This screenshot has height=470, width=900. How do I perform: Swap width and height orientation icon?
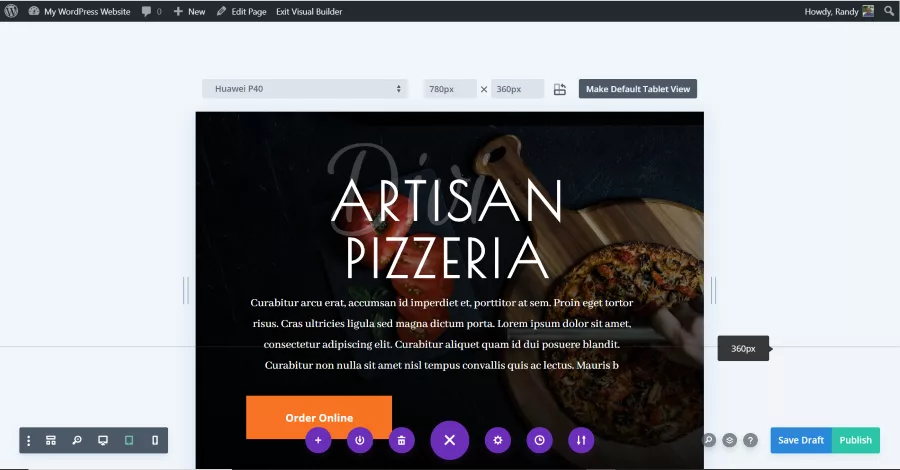[560, 89]
